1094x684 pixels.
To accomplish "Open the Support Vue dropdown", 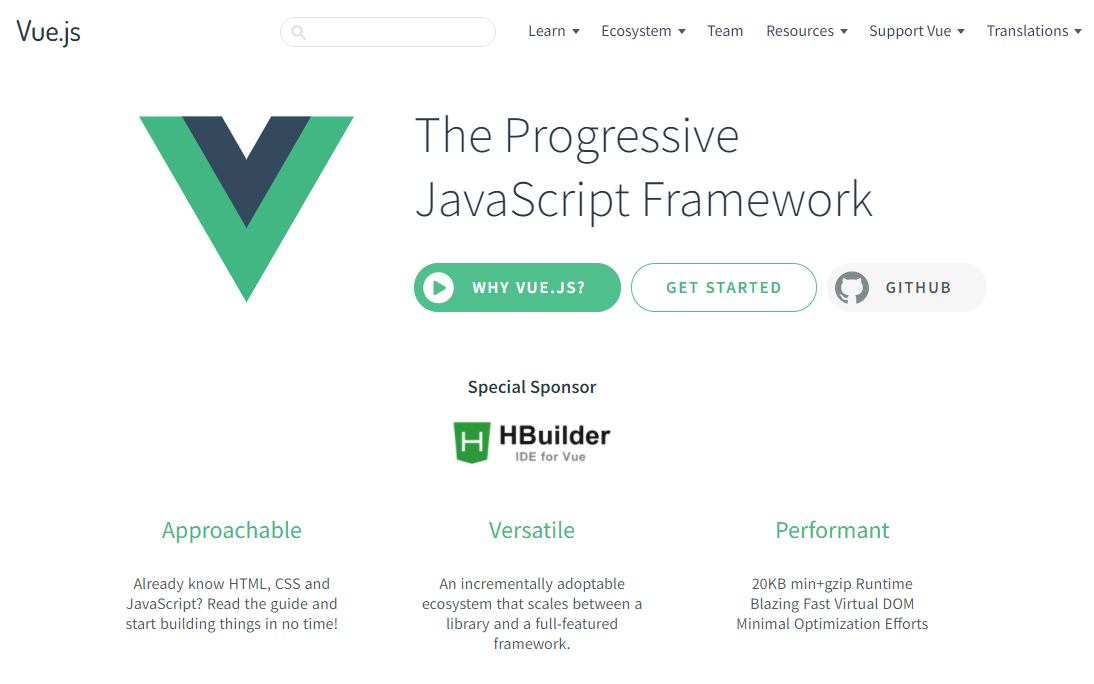I will (x=917, y=31).
